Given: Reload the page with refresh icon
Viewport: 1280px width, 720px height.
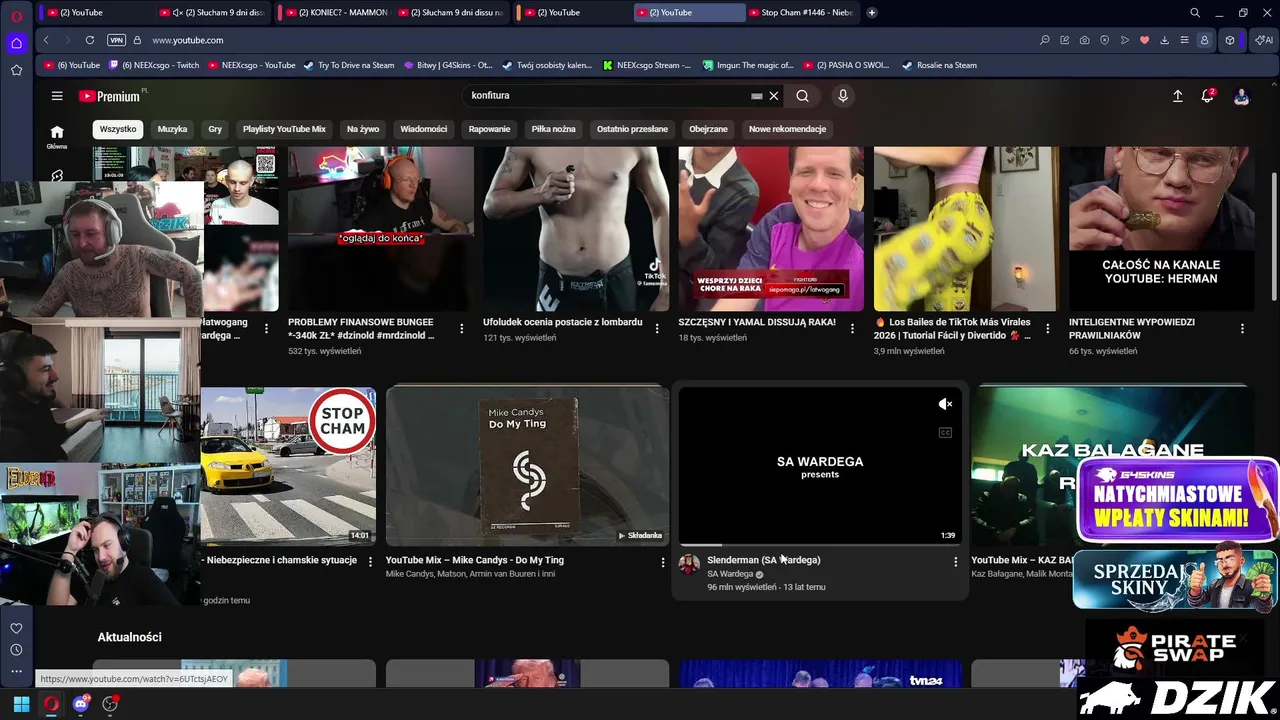Looking at the screenshot, I should (90, 40).
